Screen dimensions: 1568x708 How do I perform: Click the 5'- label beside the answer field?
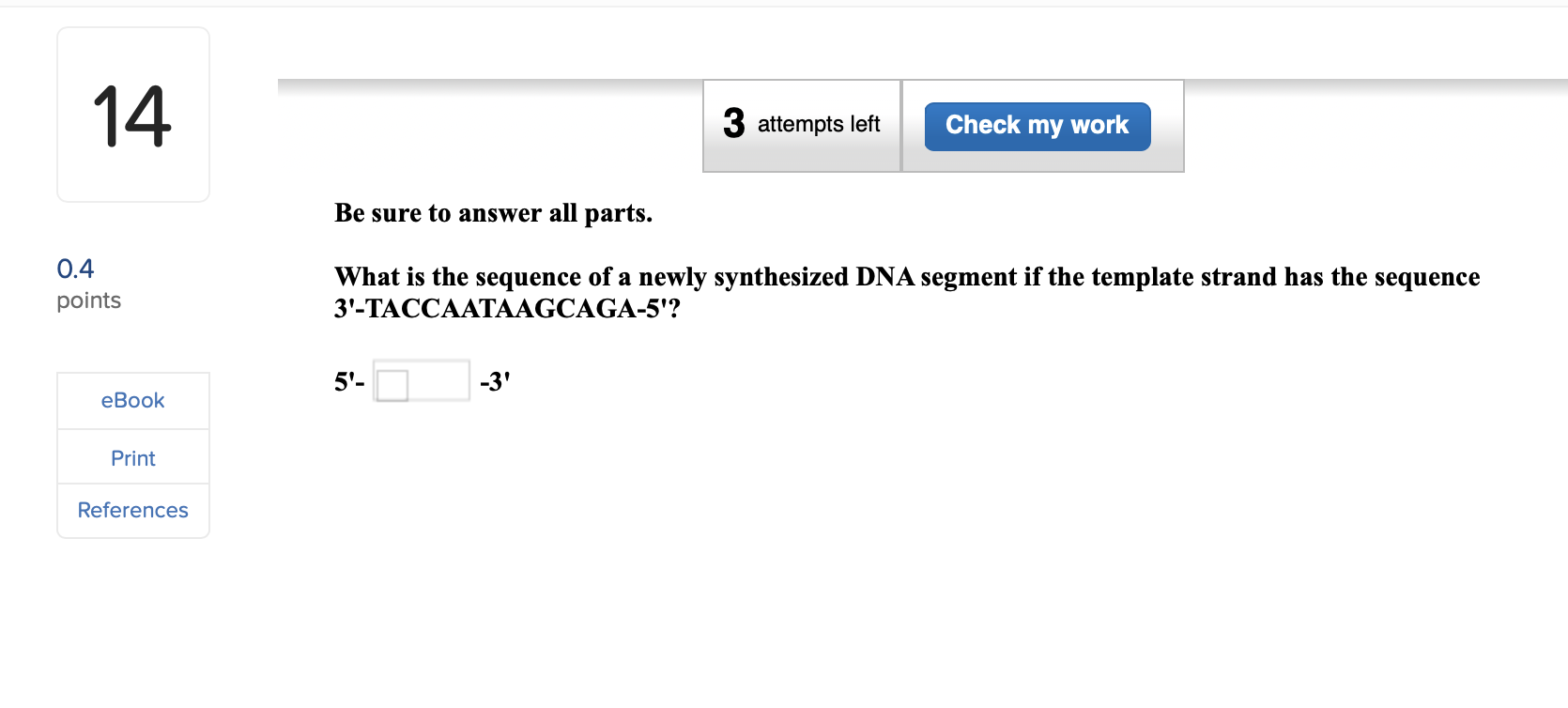pos(346,381)
